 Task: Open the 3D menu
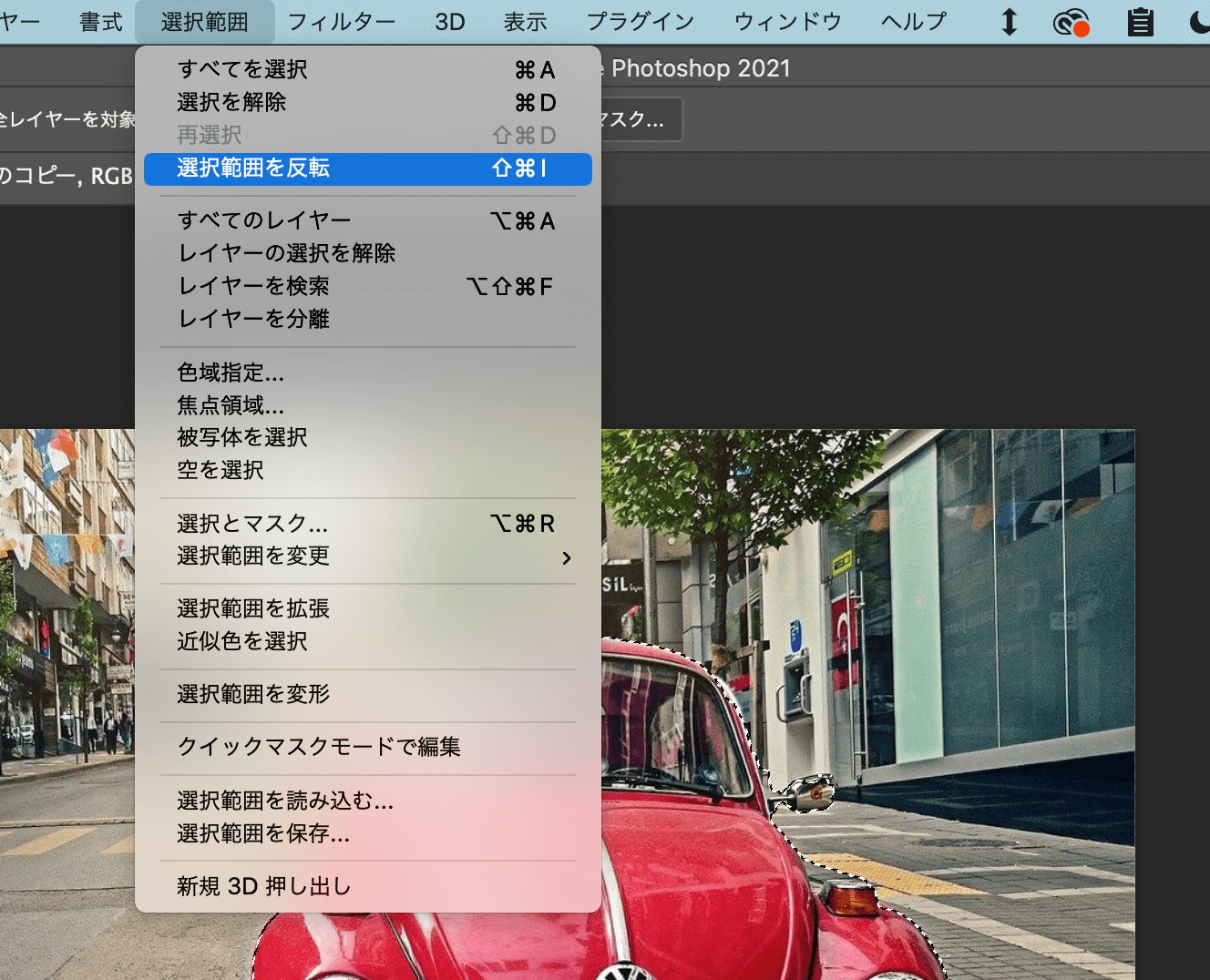point(450,22)
